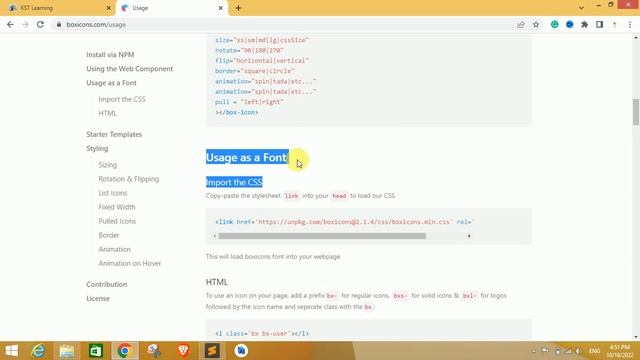The width and height of the screenshot is (640, 360).
Task: Open Animation sidebar link
Action: [x=114, y=249]
